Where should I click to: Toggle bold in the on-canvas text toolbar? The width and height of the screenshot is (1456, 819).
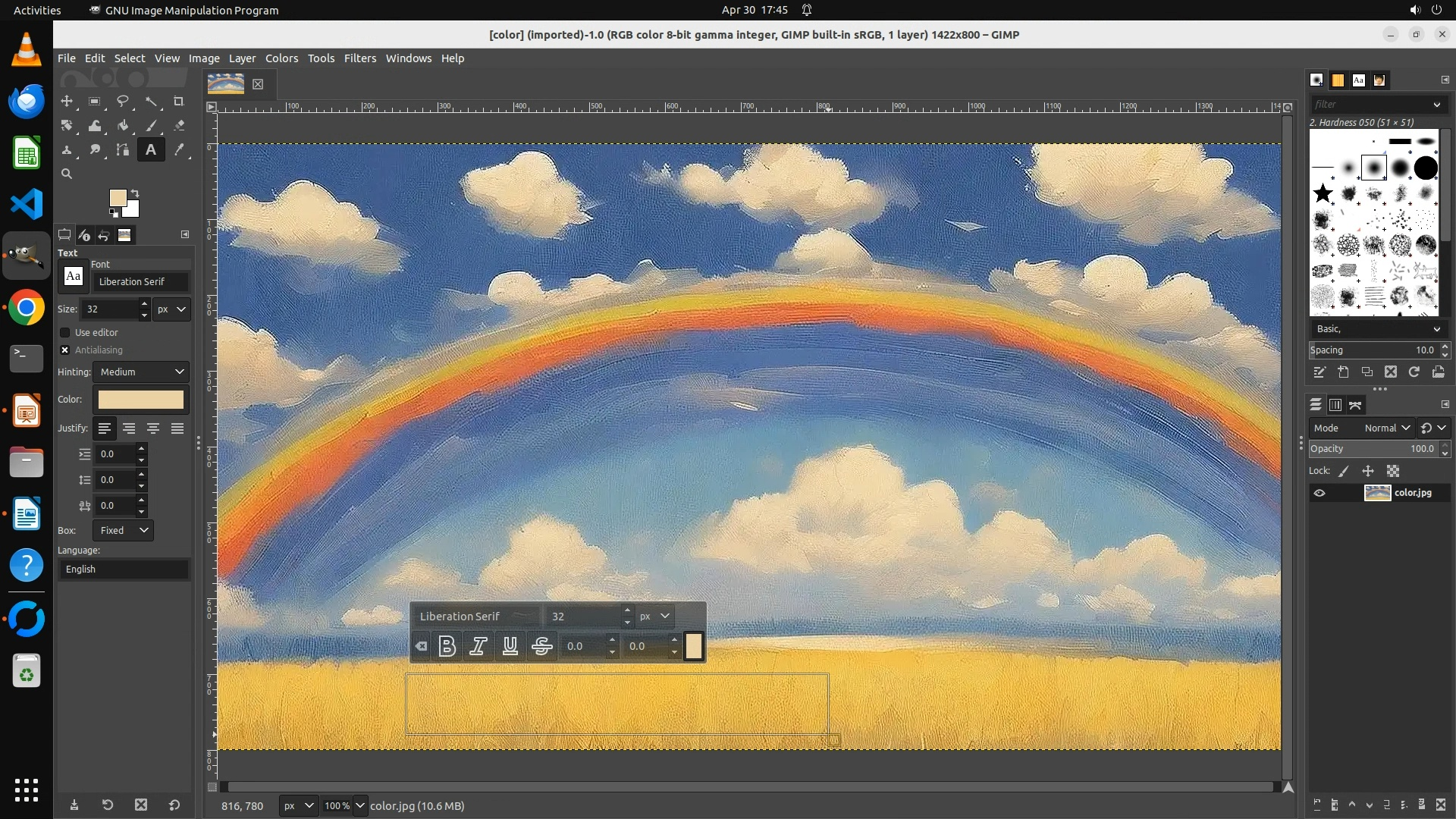[447, 646]
